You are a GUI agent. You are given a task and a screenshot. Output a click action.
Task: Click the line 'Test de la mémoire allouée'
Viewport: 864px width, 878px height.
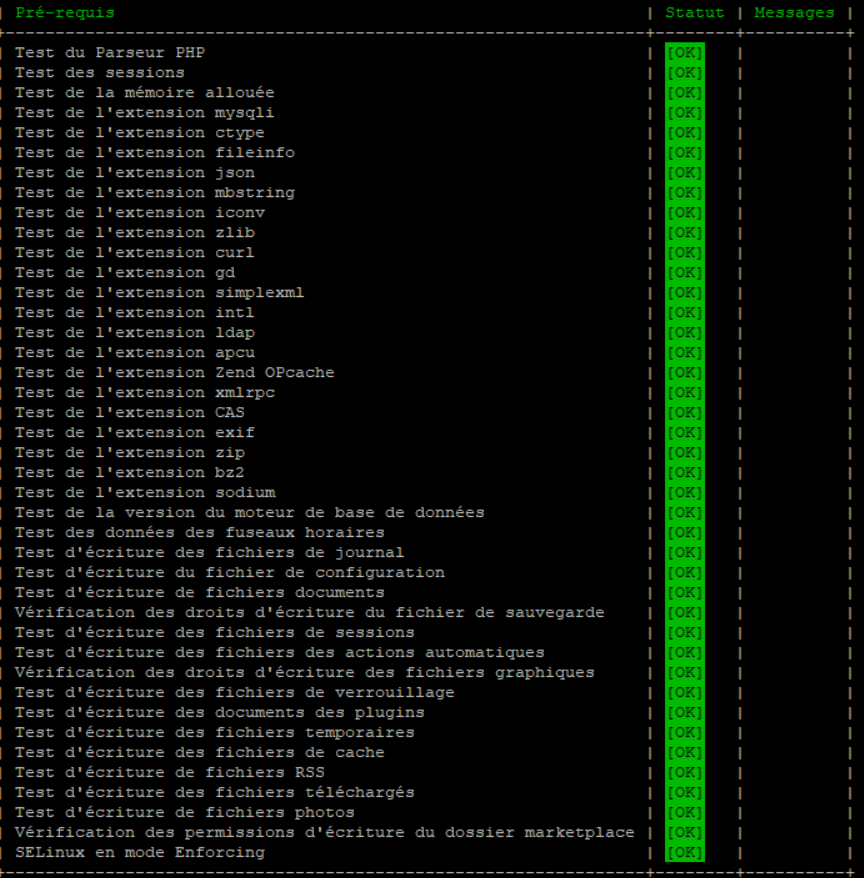[x=144, y=92]
